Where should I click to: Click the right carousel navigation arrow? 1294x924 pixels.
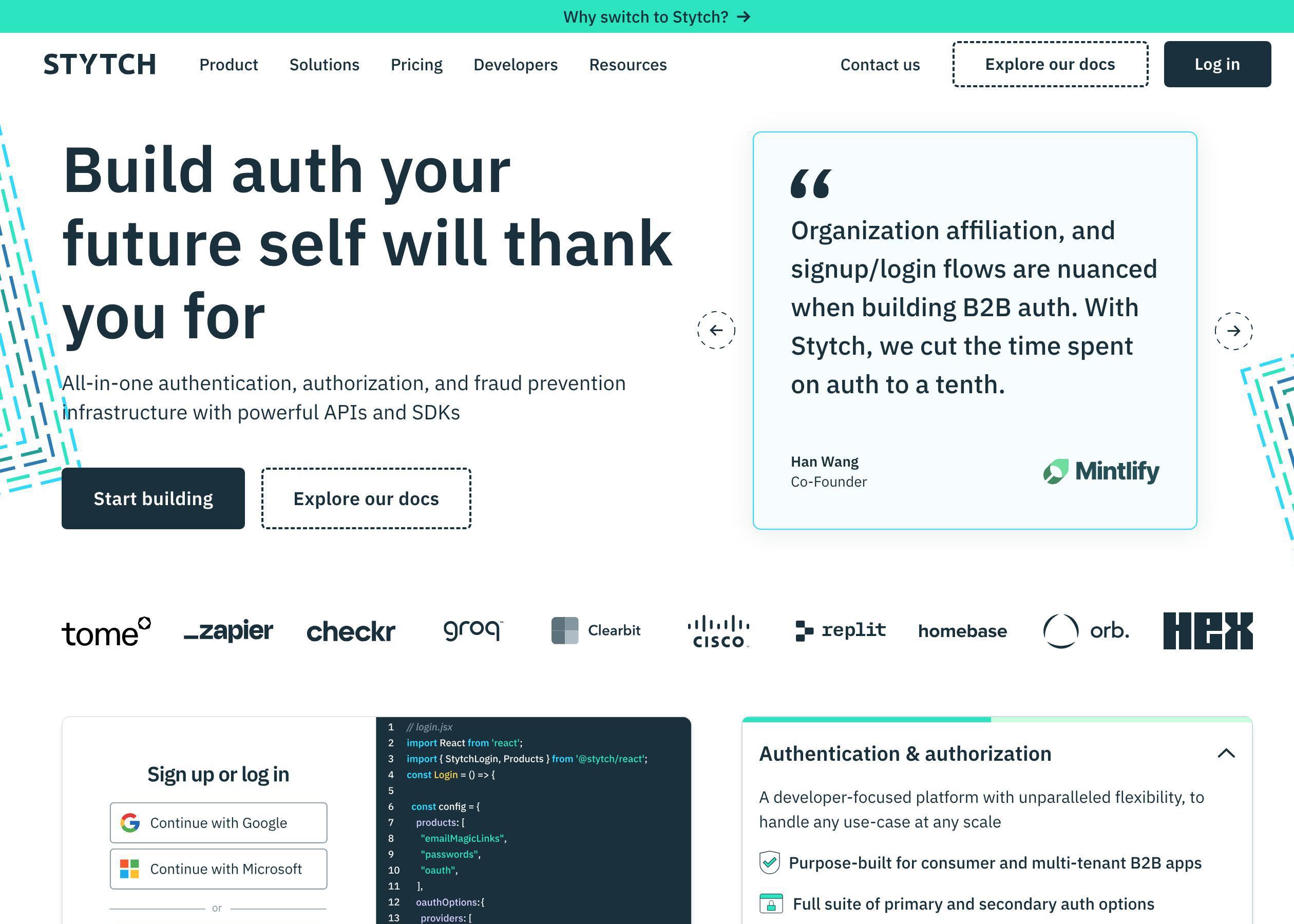coord(1232,330)
